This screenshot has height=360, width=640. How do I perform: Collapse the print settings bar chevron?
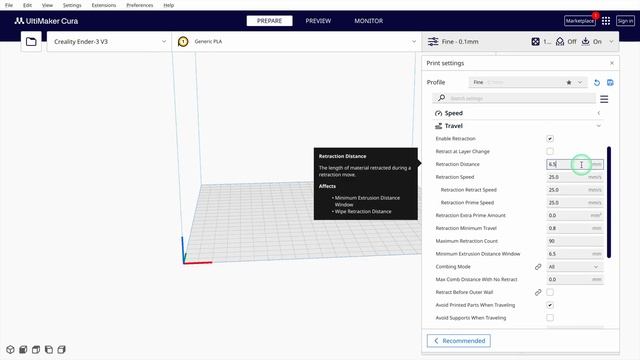tap(611, 42)
